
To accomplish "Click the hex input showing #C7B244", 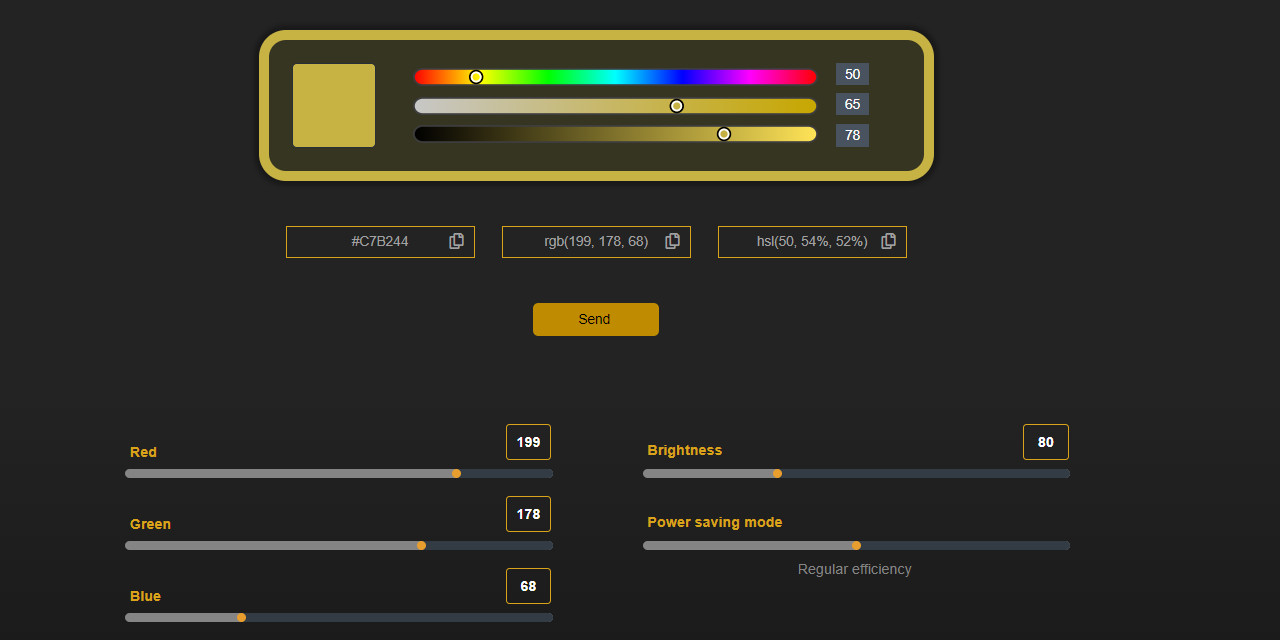I will click(x=380, y=241).
